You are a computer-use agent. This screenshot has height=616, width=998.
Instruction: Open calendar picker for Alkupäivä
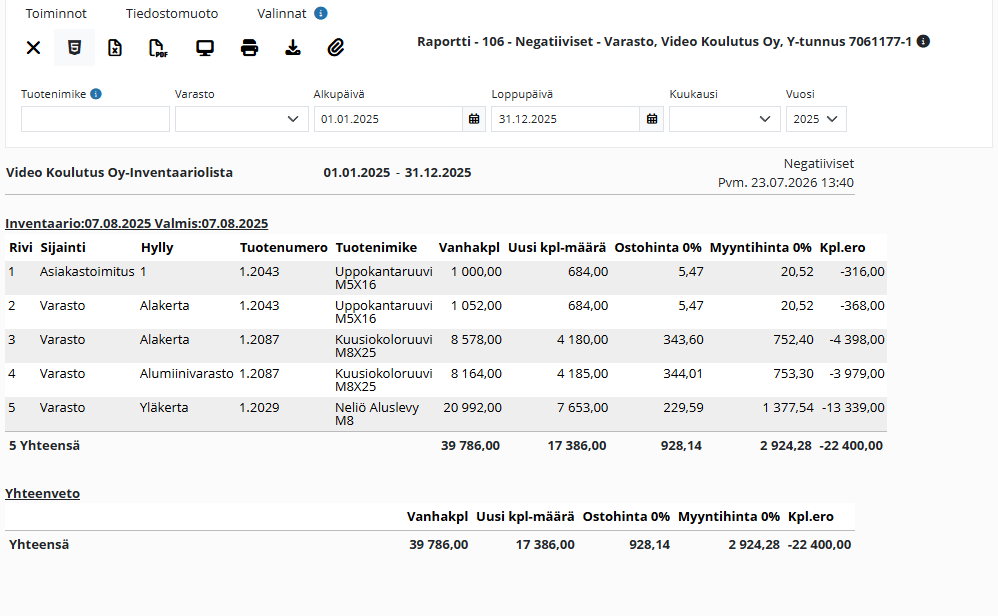(474, 119)
